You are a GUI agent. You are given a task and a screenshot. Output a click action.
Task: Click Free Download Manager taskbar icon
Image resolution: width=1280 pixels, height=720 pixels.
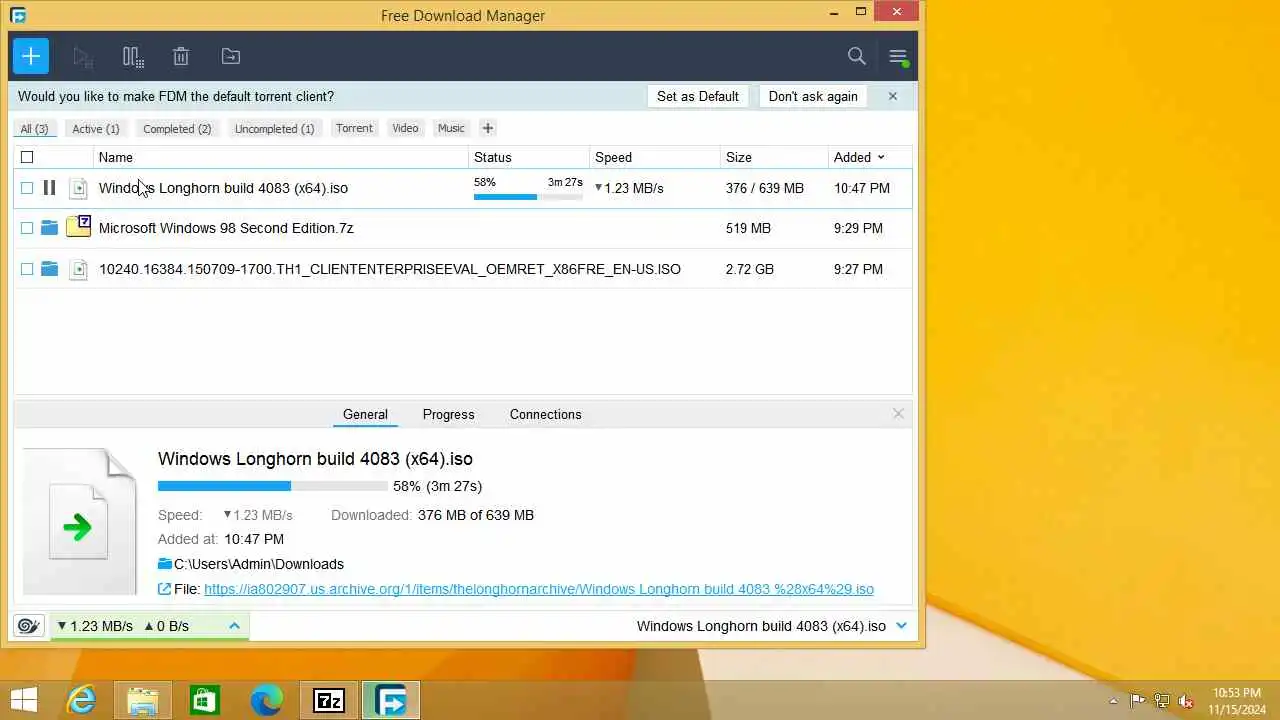391,701
